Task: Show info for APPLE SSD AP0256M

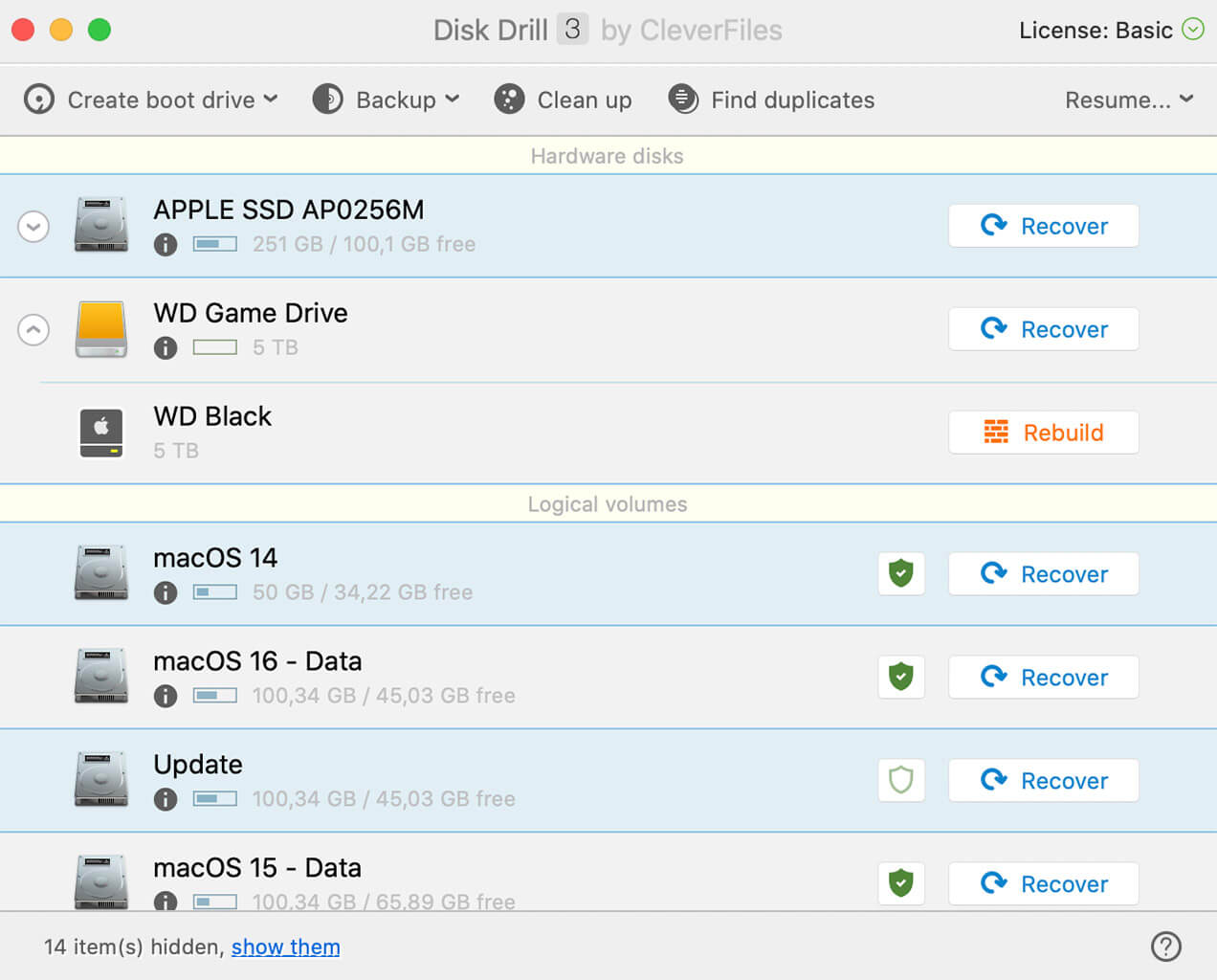Action: coord(166,245)
